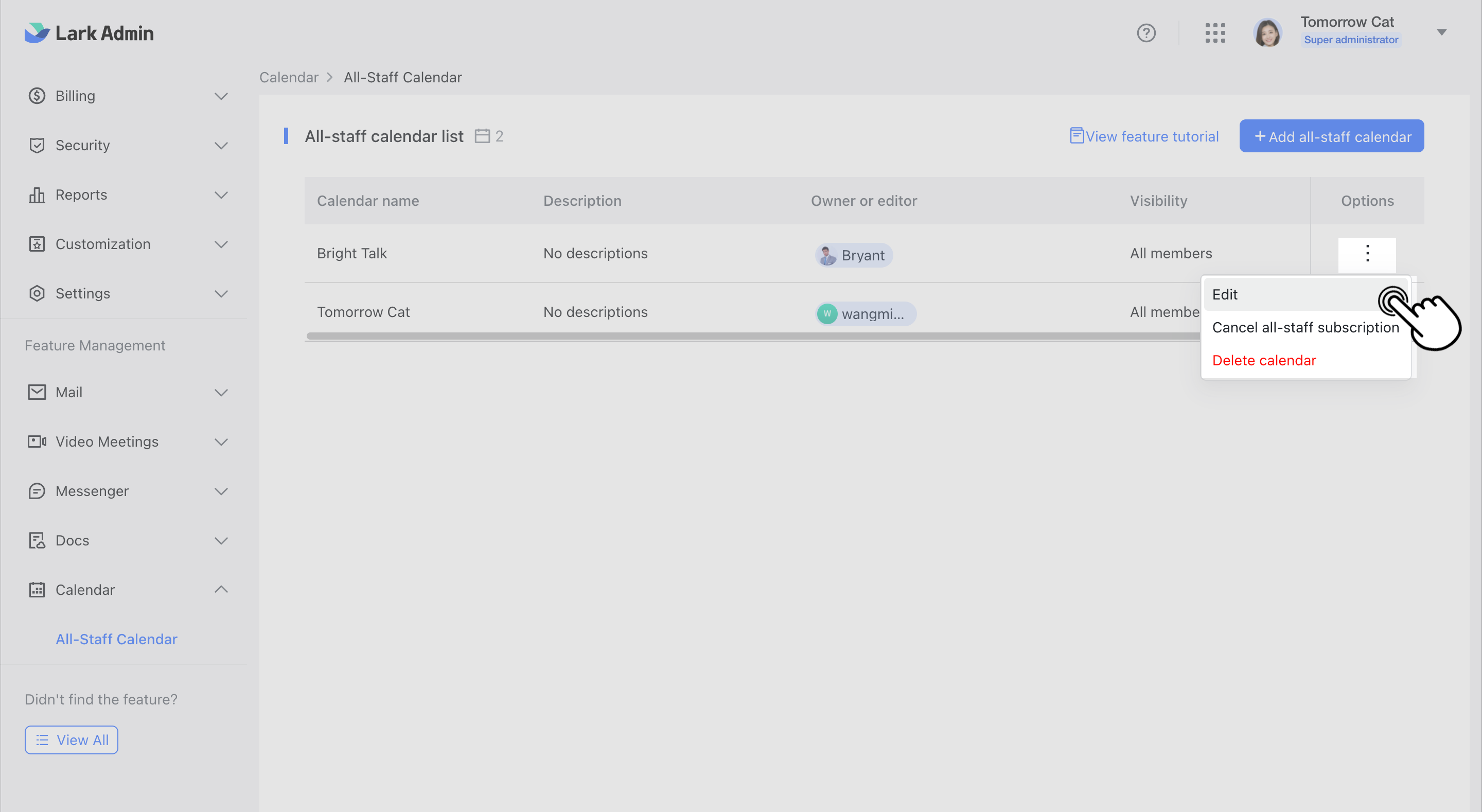Click the Security sidebar icon
Screen dimensions: 1482x812
point(36,145)
